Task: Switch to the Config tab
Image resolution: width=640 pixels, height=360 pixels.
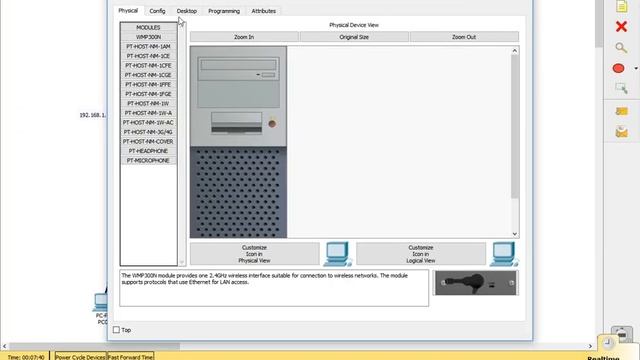Action: 157,11
